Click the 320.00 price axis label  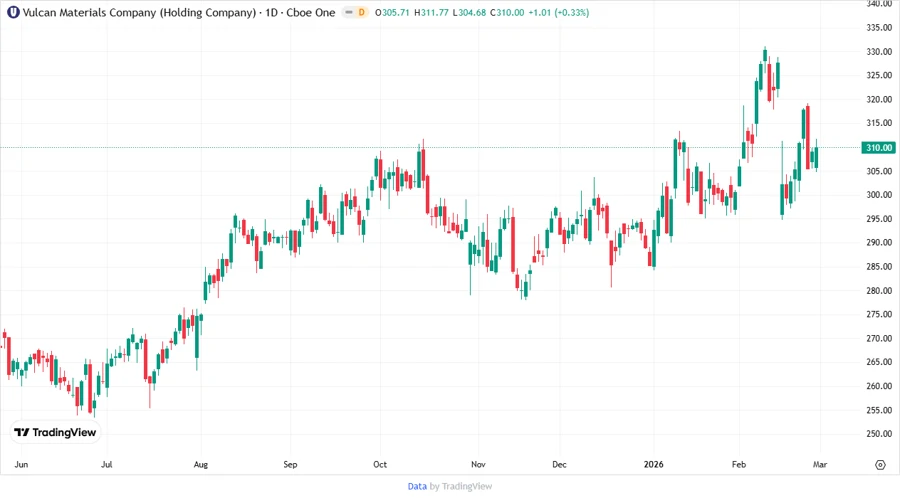click(879, 99)
